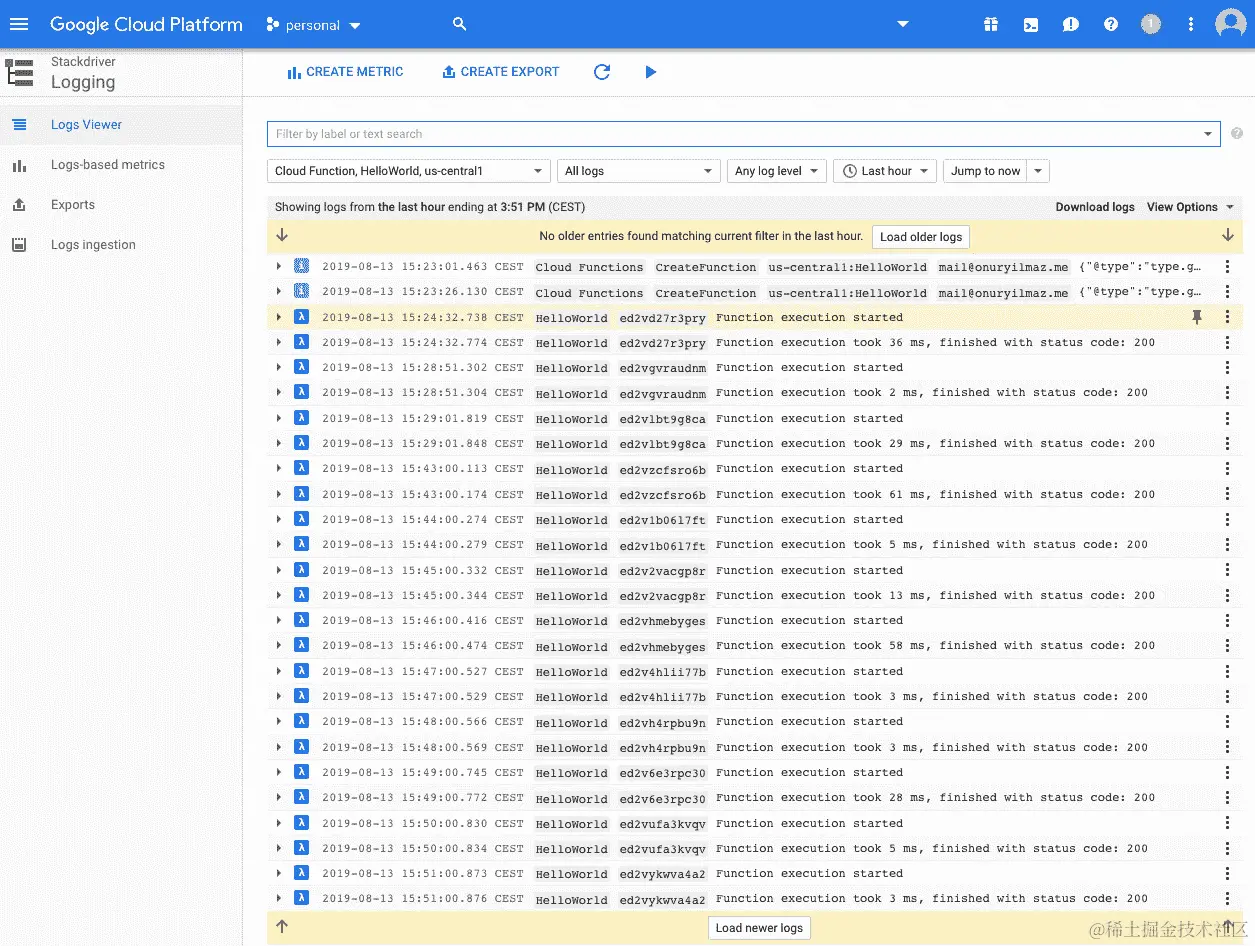Open the gift free trial icon
Screen dimensions: 1255x946
click(991, 25)
